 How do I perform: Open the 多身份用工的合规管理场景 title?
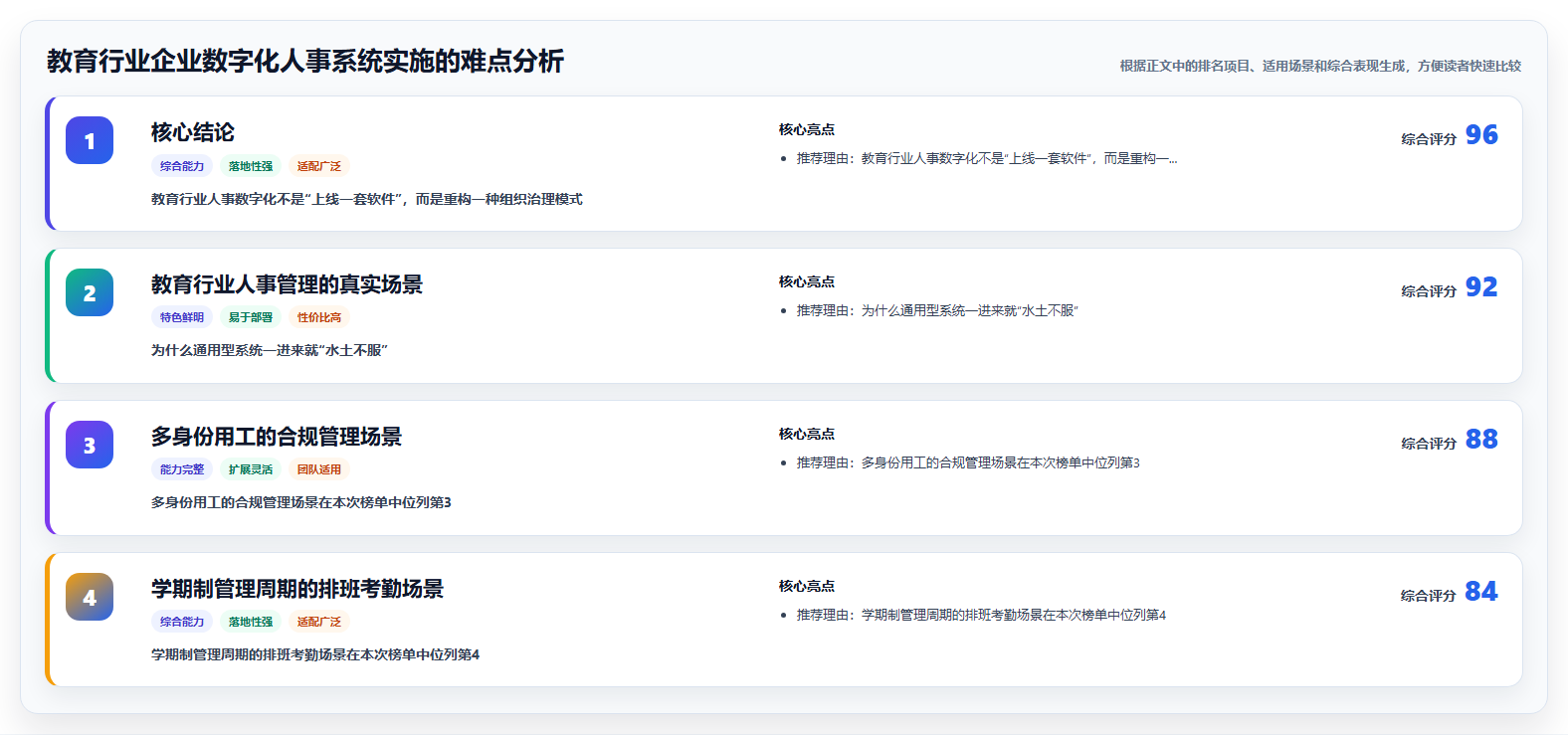tap(277, 437)
